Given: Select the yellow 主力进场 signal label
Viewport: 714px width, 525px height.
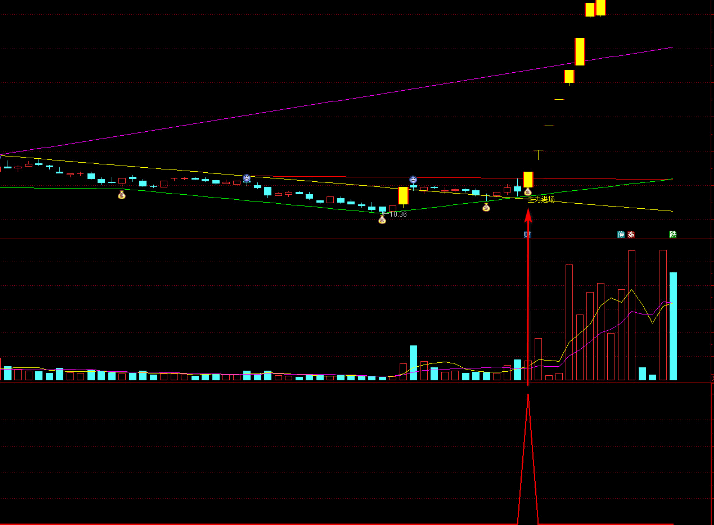Looking at the screenshot, I should click(541, 199).
